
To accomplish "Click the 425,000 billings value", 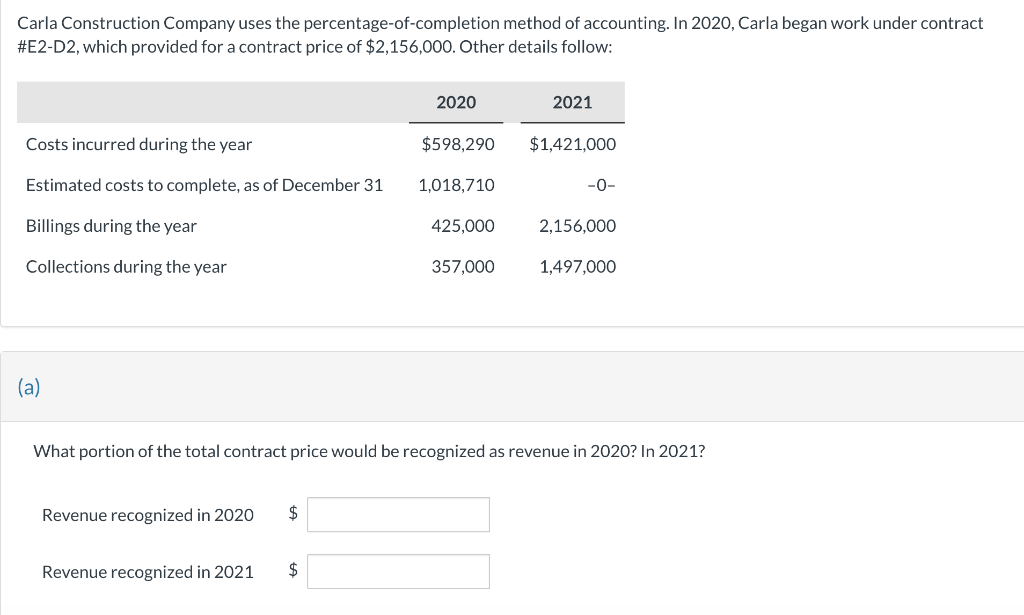I will click(x=463, y=226).
